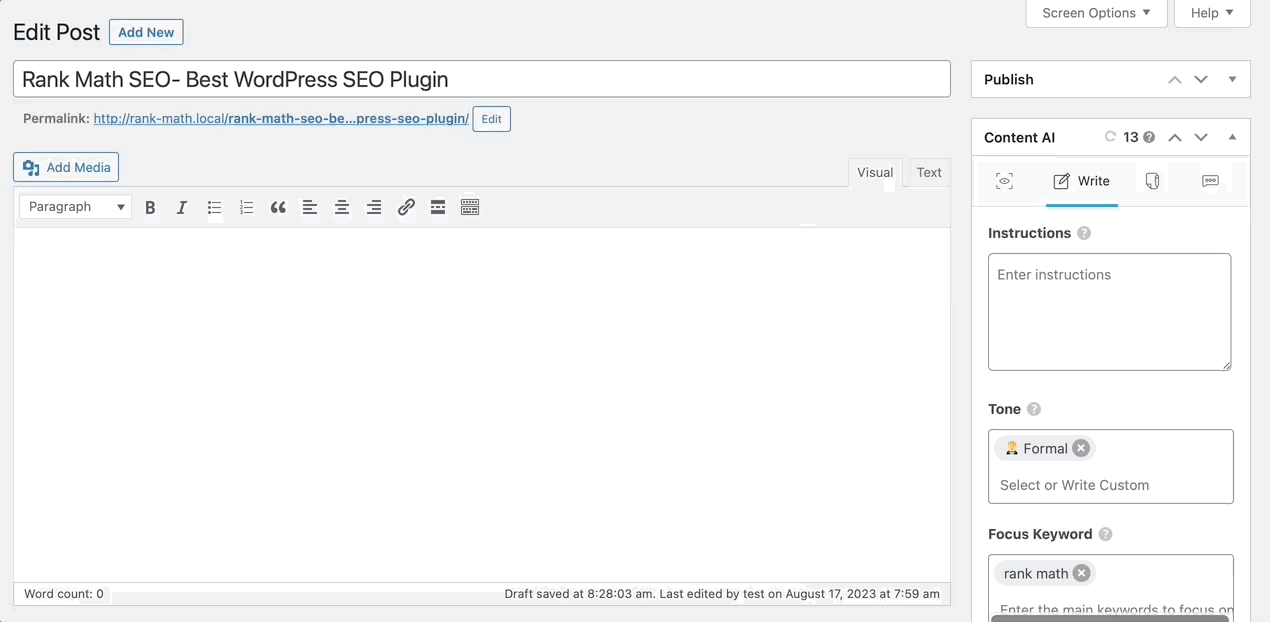Viewport: 1270px width, 622px height.
Task: Remove the Formal tone tag
Action: click(1081, 448)
